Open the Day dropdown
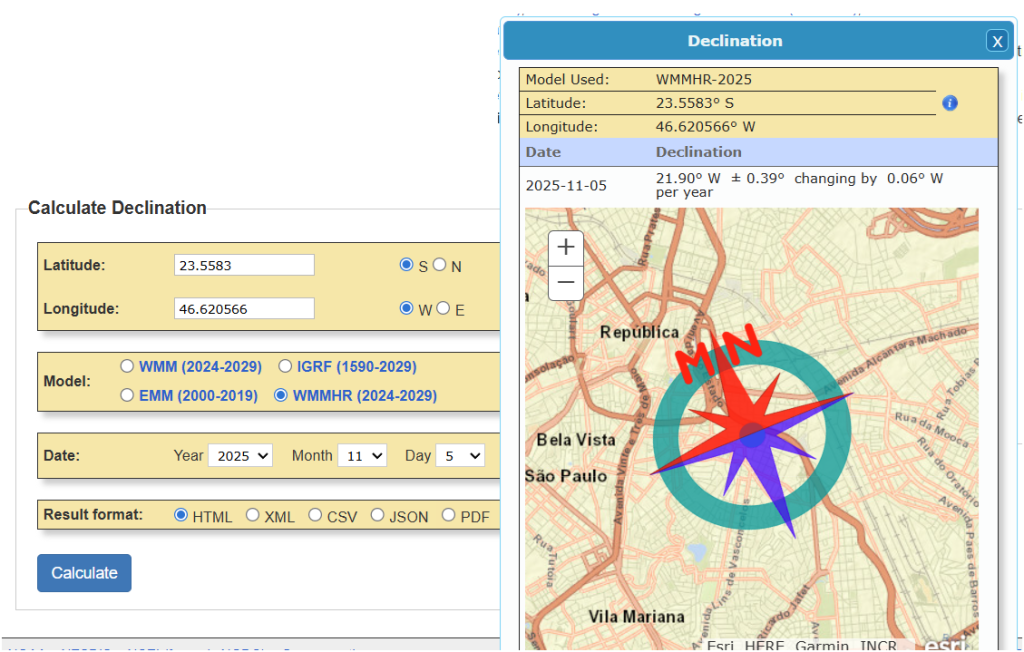The height and width of the screenshot is (652, 1024). pyautogui.click(x=460, y=455)
